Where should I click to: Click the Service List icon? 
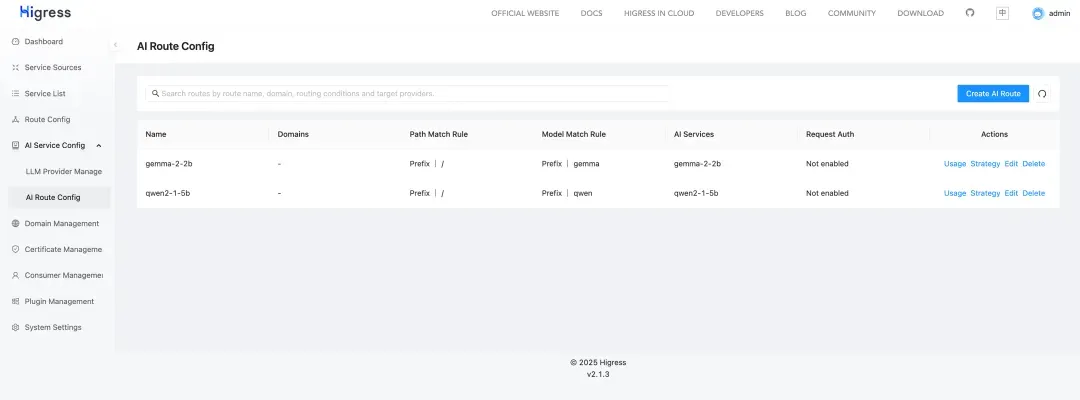point(15,94)
